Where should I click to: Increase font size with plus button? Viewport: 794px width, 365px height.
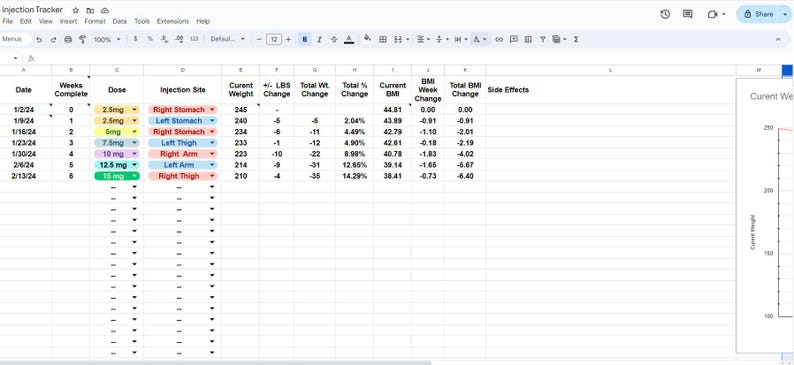pyautogui.click(x=289, y=39)
